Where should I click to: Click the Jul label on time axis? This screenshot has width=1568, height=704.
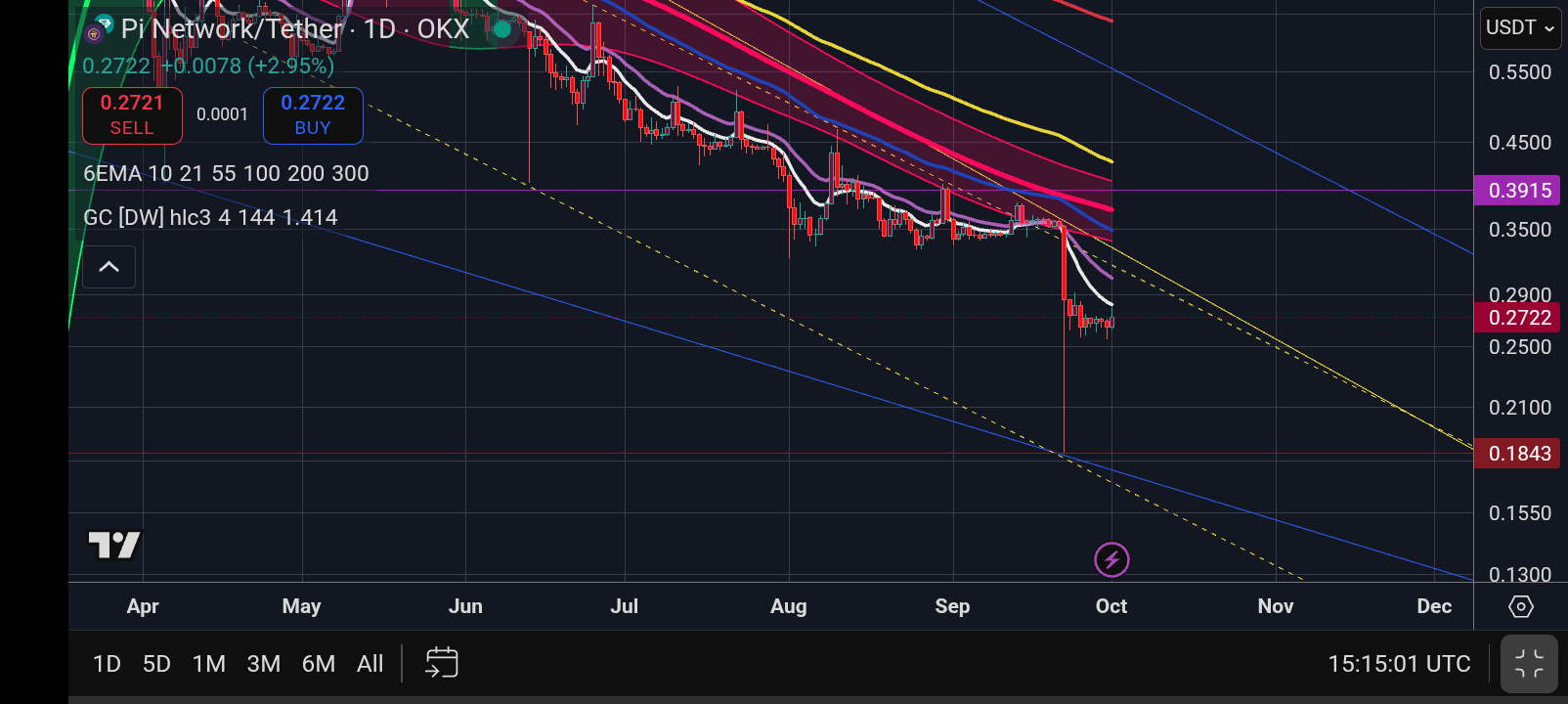tap(625, 606)
